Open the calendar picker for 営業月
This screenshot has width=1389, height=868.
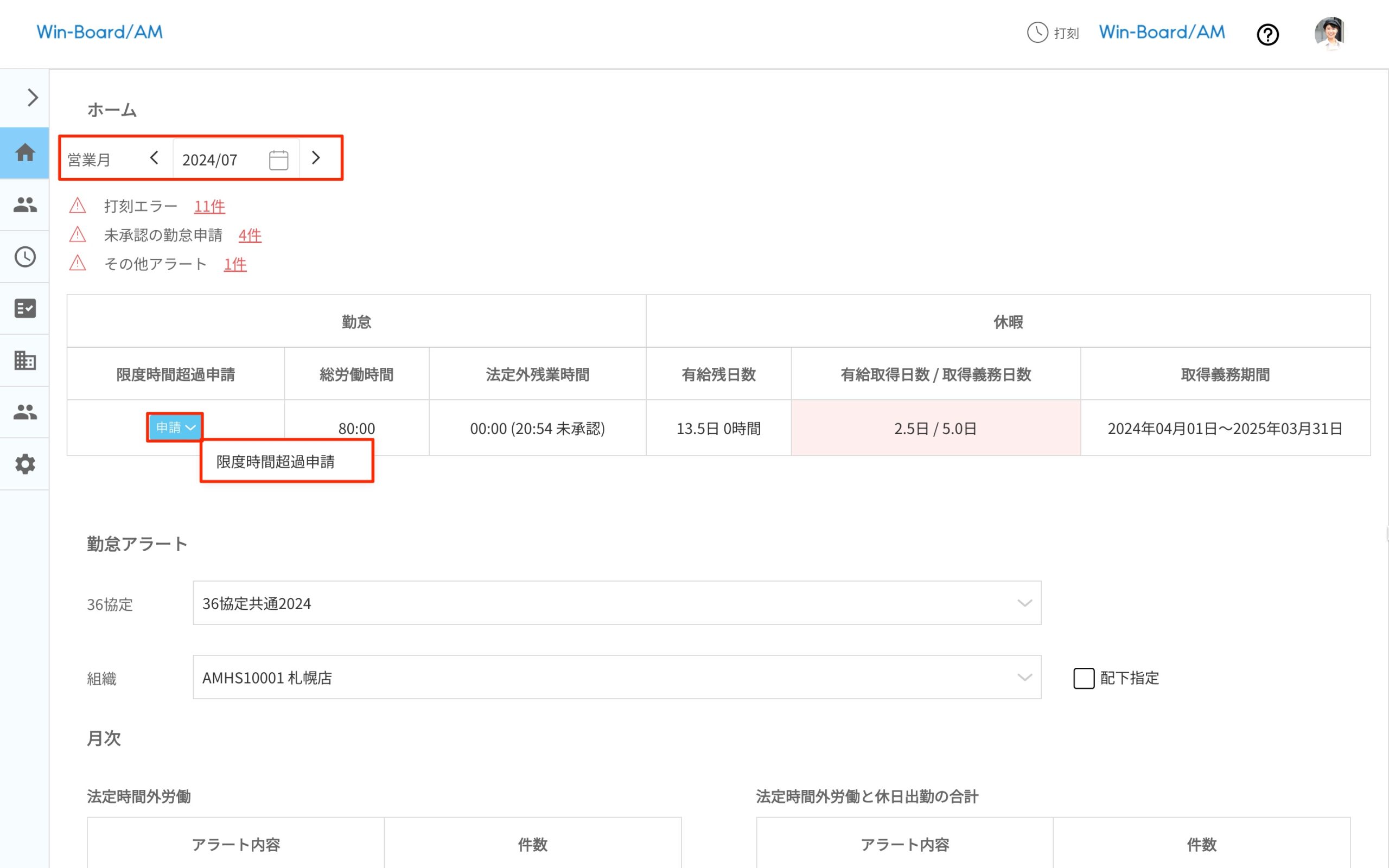point(278,159)
